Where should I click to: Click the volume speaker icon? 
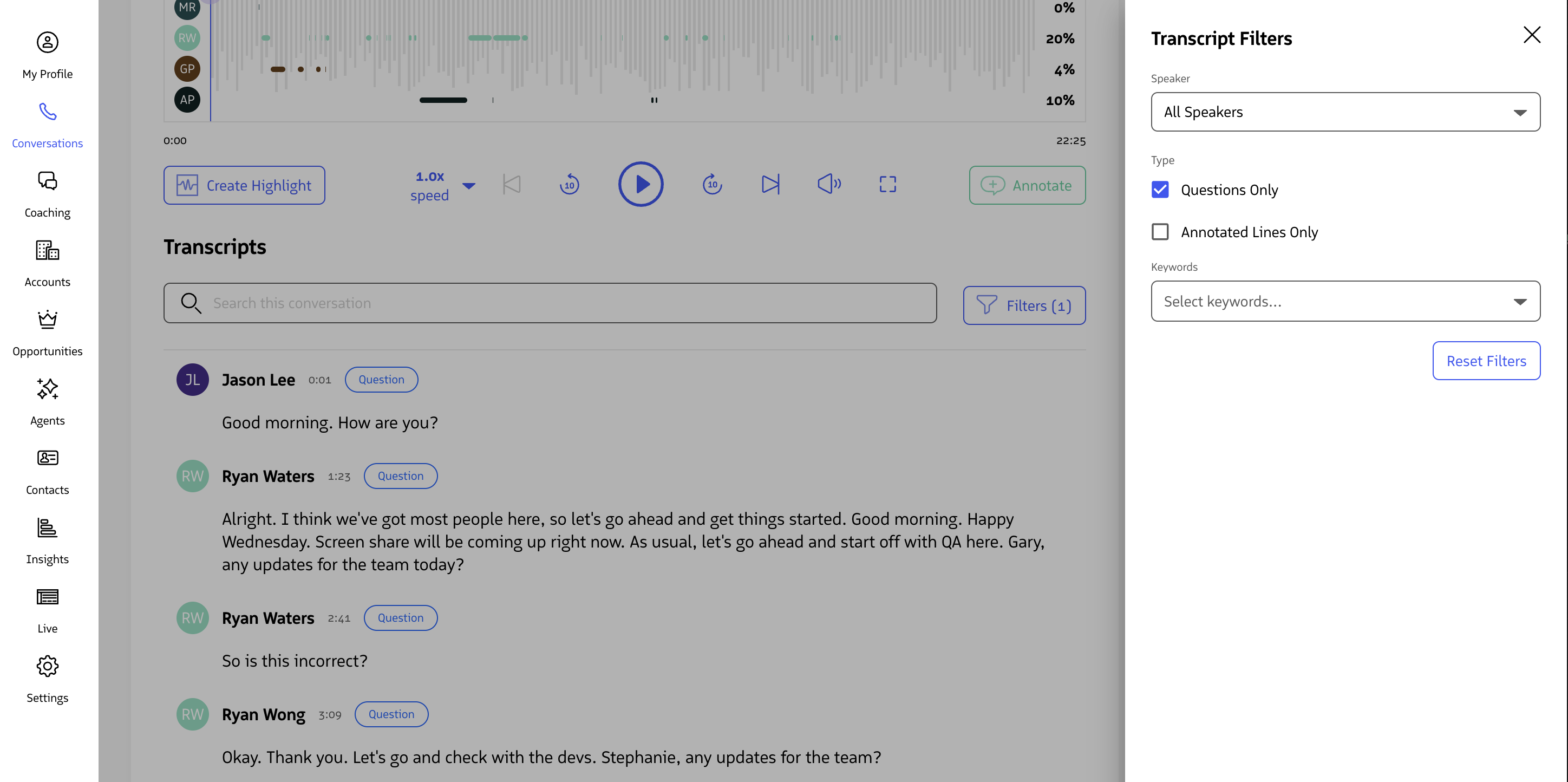point(829,184)
